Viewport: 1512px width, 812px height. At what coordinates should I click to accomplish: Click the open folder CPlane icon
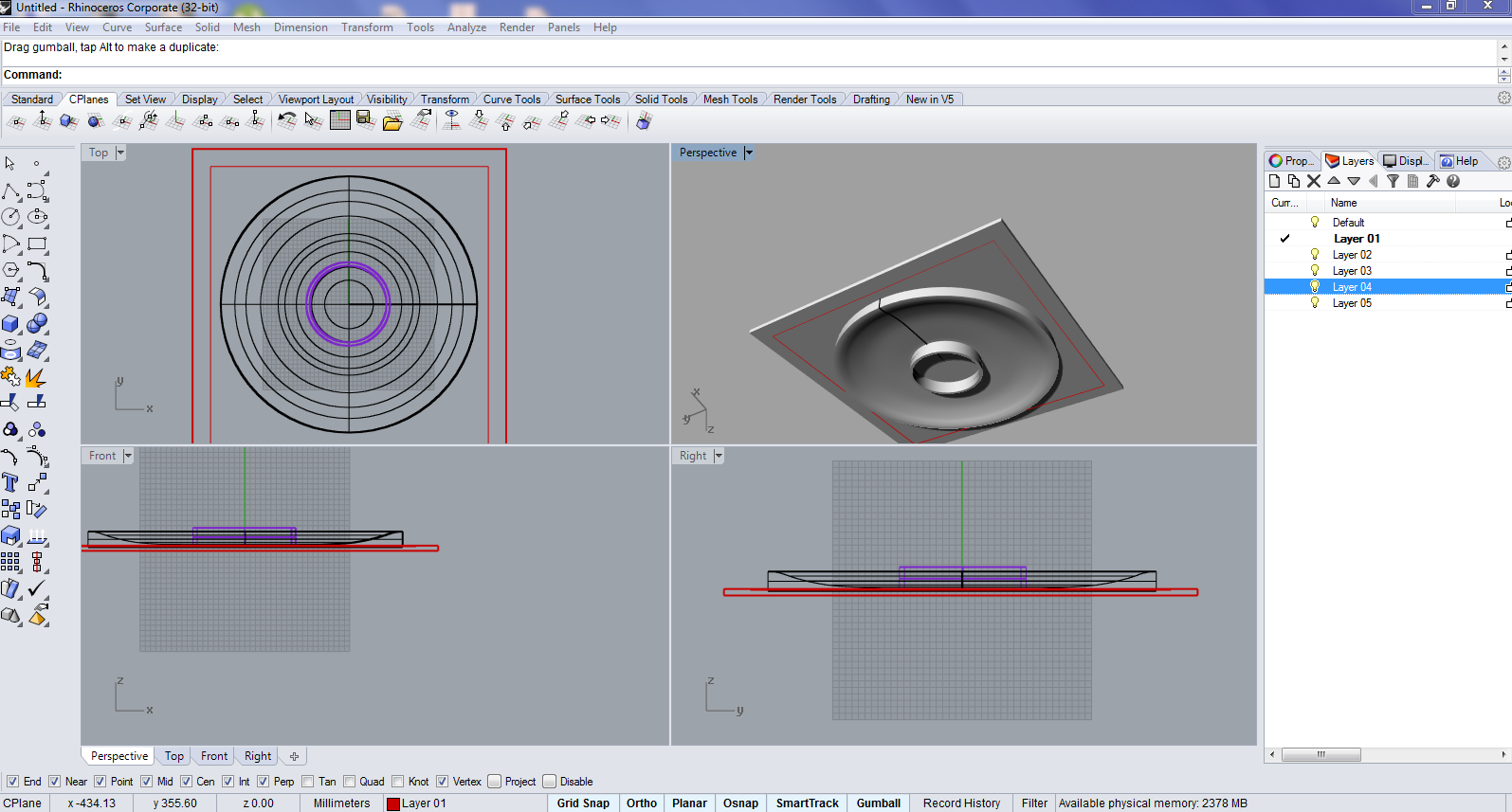click(392, 120)
